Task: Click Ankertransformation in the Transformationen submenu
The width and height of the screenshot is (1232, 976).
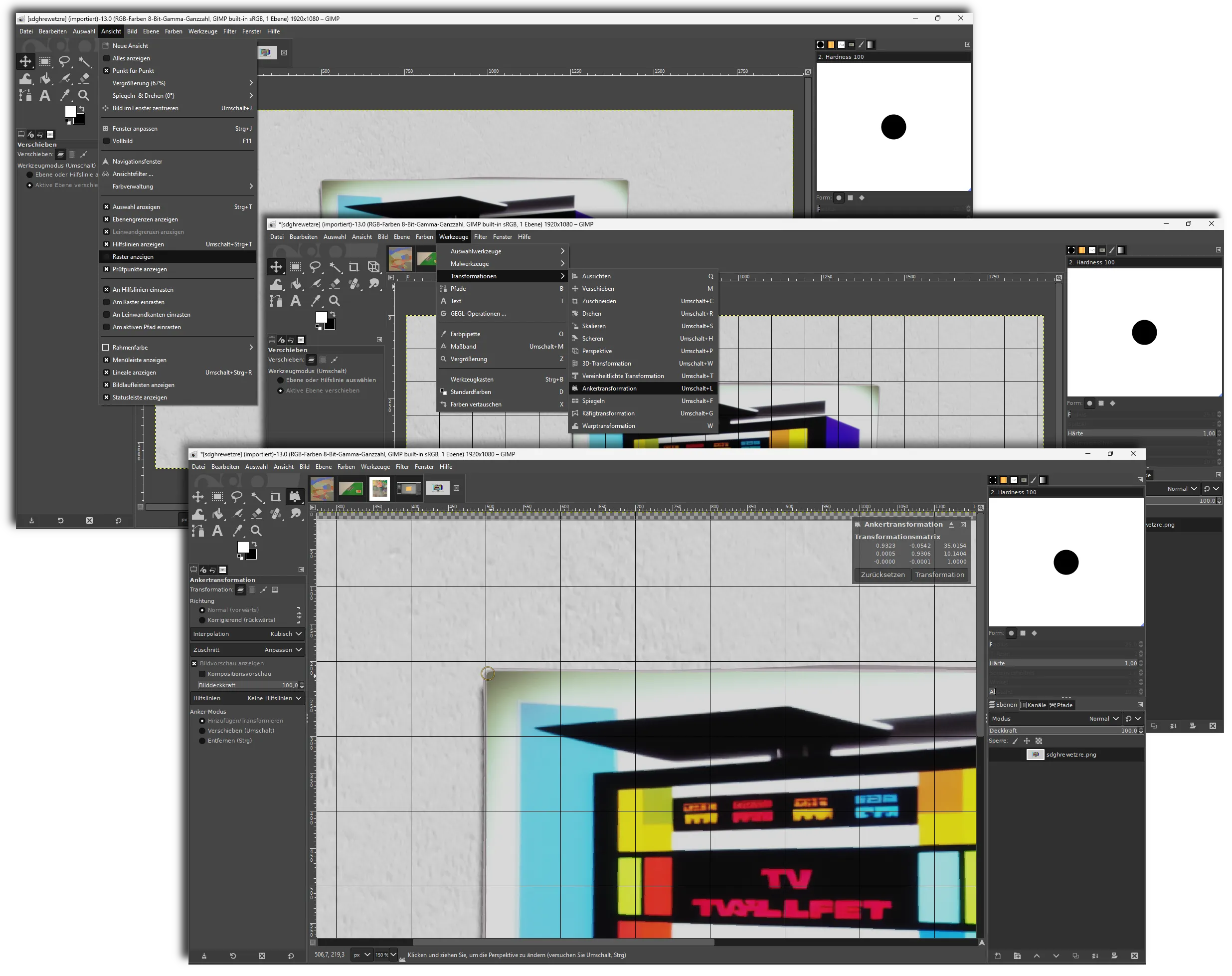Action: pos(609,389)
